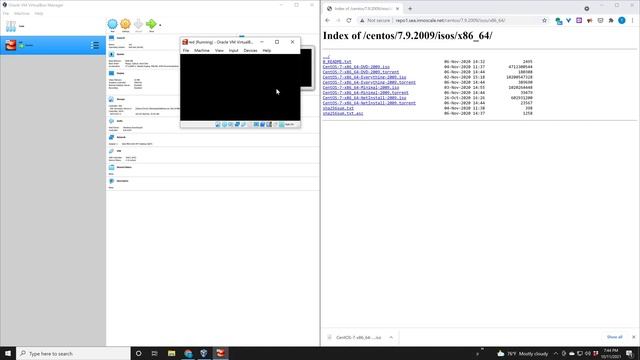Open the Chrome profile avatar
This screenshot has width=640, height=360.
click(x=622, y=20)
